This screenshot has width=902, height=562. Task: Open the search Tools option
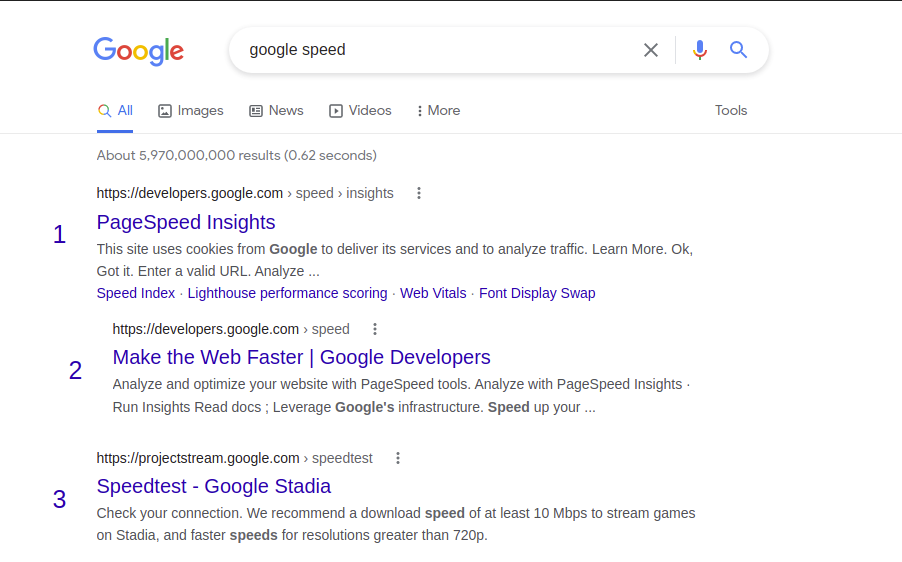pos(731,110)
